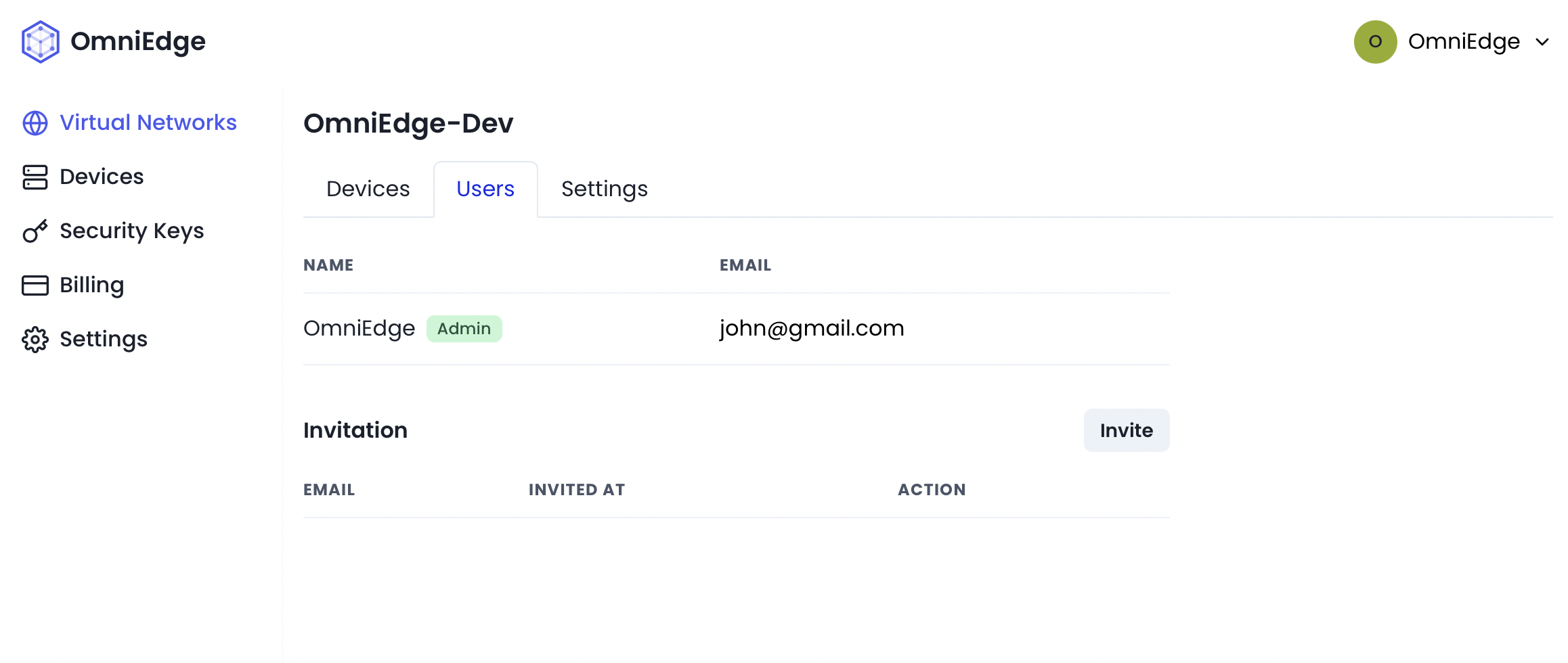Viewport: 1568px width, 663px height.
Task: Click the OmniEdge hexagon logo icon
Action: 40,42
